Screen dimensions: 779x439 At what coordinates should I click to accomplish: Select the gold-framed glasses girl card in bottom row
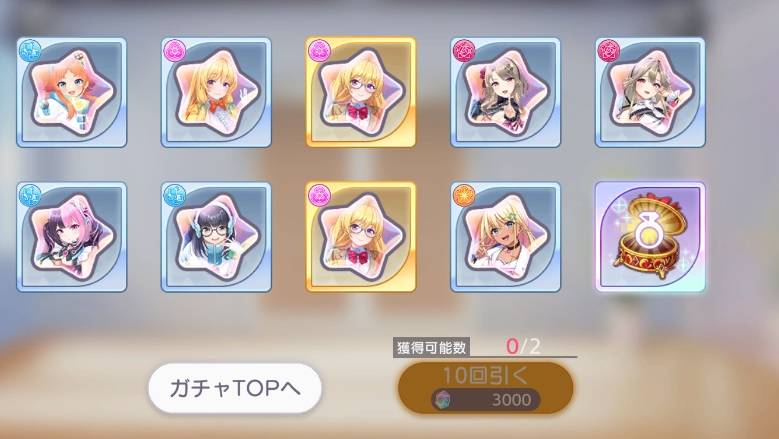pyautogui.click(x=361, y=237)
